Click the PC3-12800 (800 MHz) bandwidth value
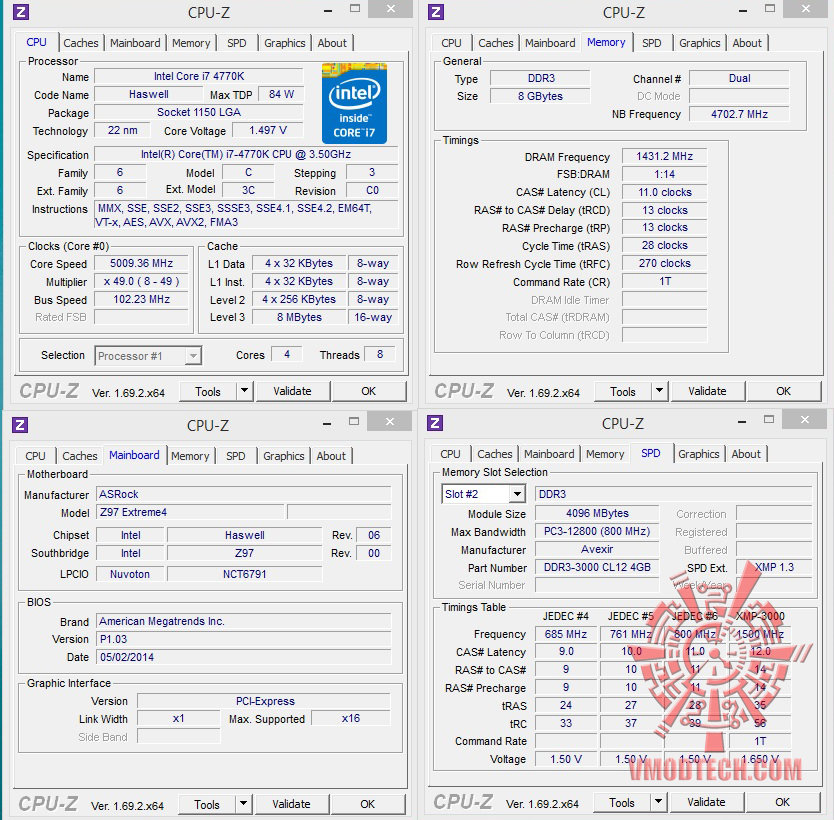 click(x=597, y=531)
